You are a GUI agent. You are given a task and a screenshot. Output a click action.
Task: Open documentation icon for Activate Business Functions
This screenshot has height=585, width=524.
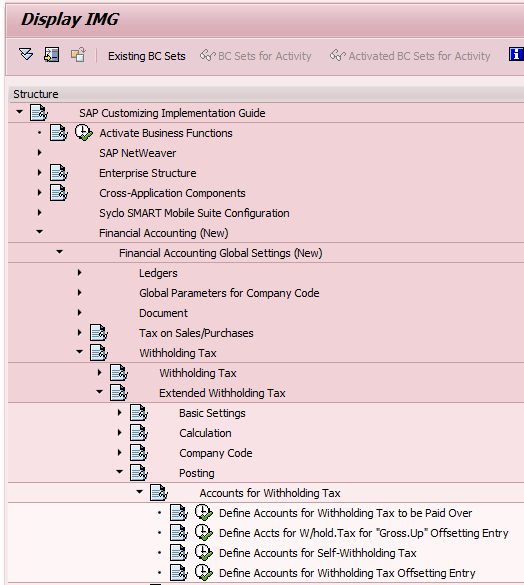[59, 133]
